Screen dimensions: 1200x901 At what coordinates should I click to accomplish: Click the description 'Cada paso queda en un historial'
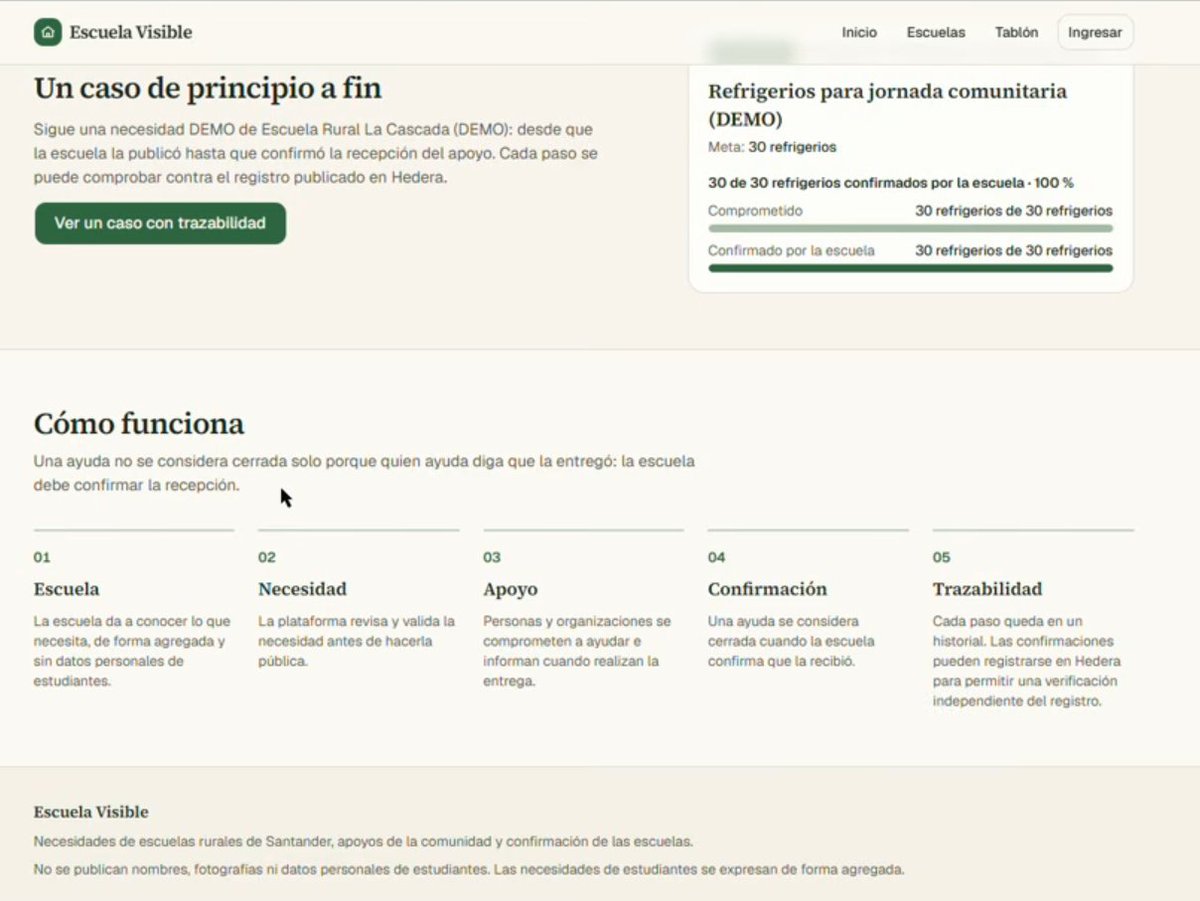(1027, 661)
